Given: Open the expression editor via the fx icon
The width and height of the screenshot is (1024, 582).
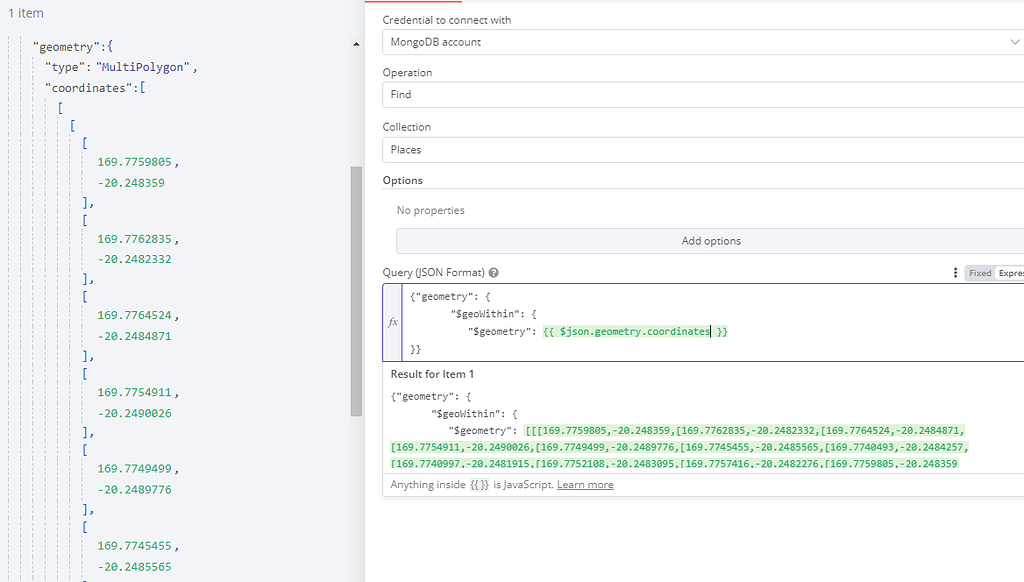Looking at the screenshot, I should [392, 321].
